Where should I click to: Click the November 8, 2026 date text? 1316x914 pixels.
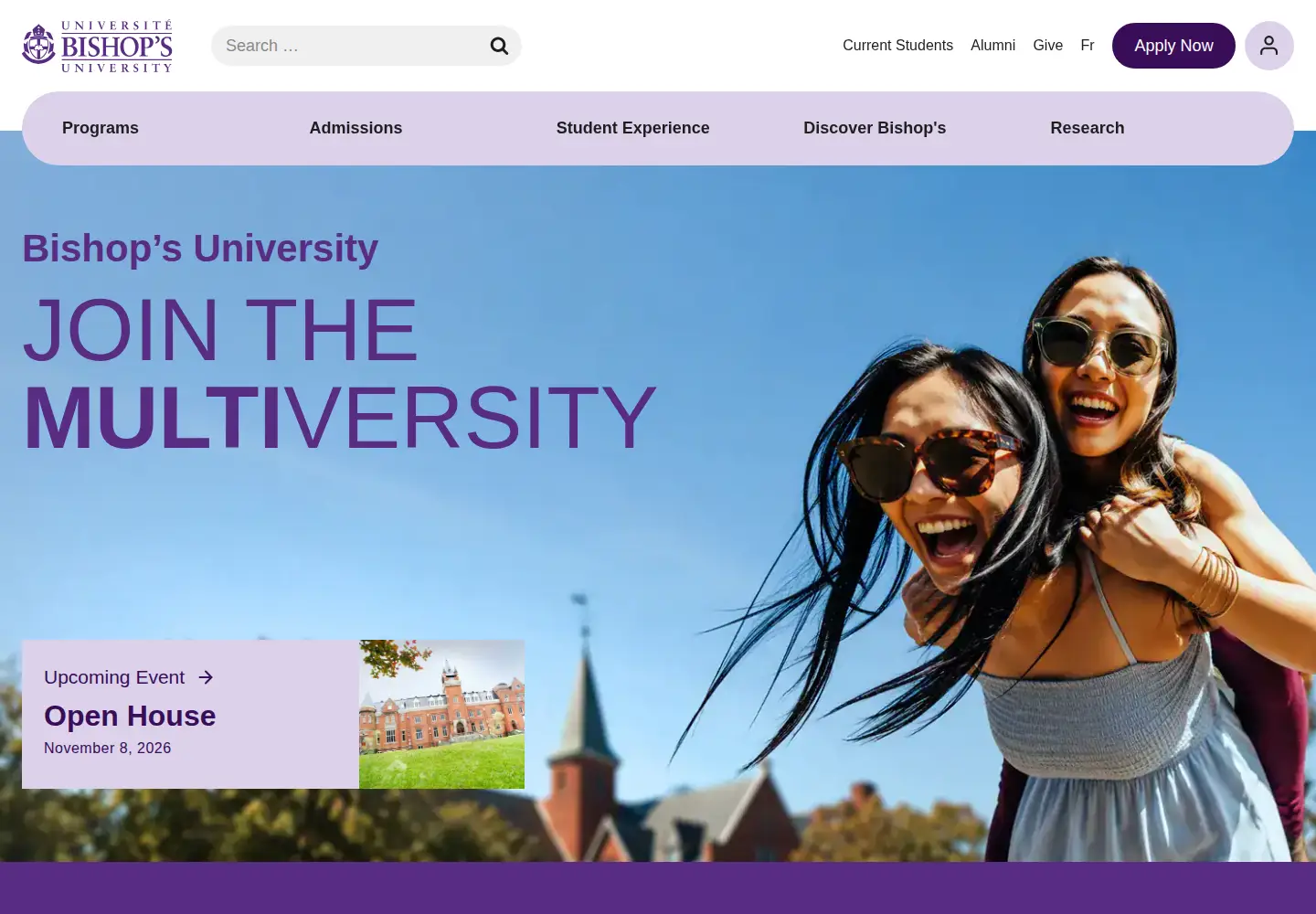(108, 748)
